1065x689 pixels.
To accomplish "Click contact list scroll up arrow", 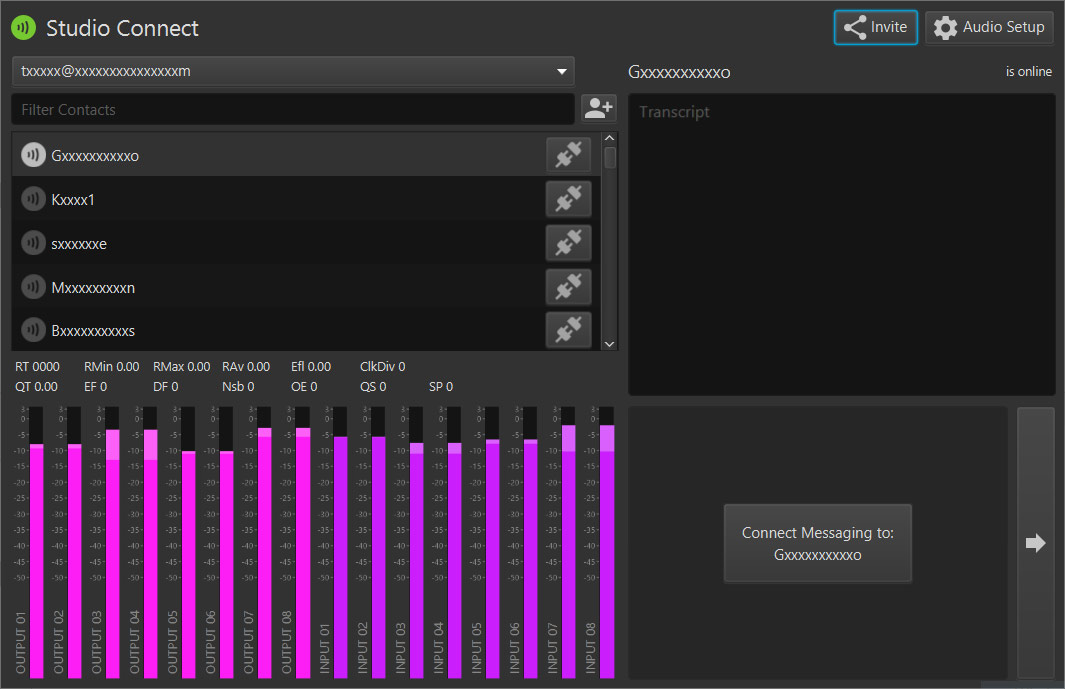I will 609,138.
